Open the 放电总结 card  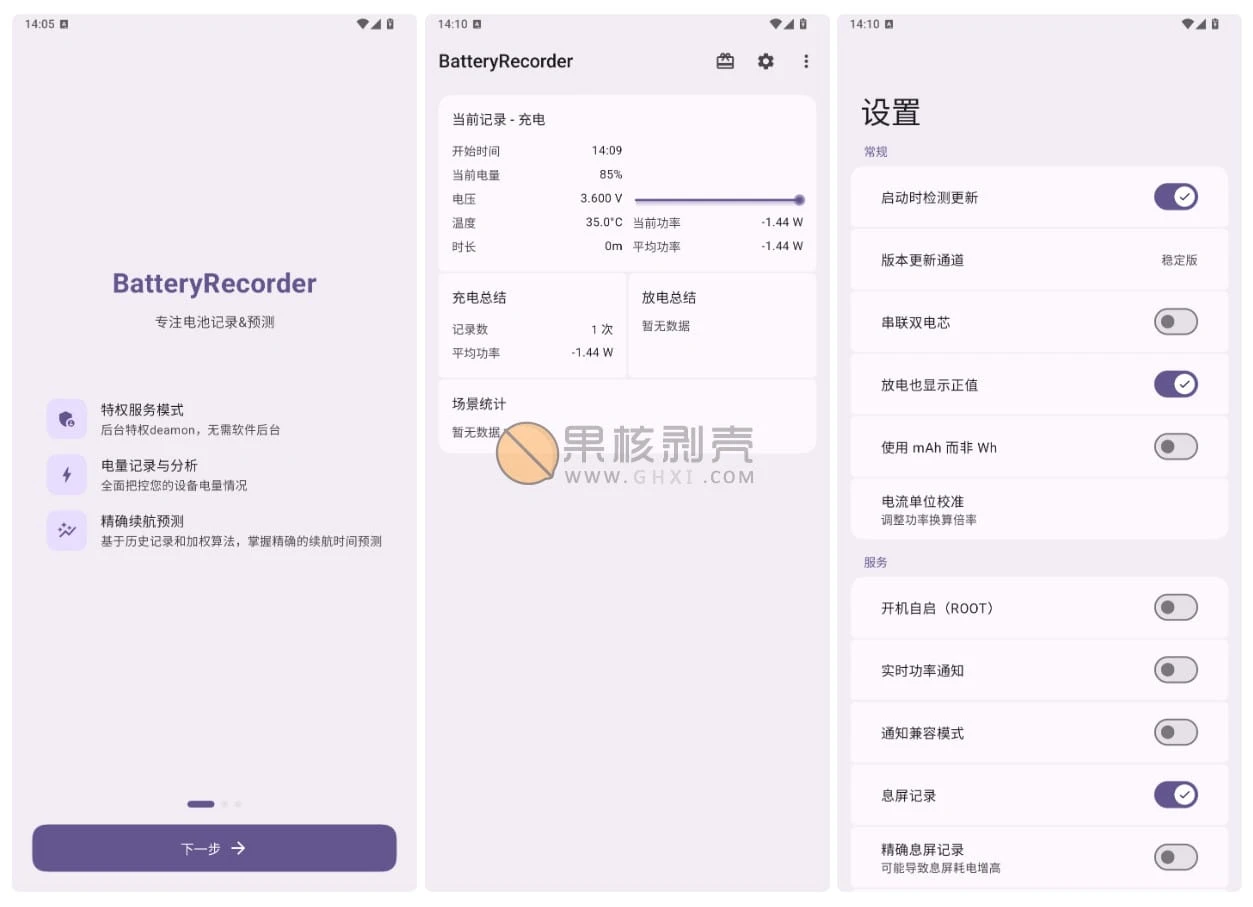[722, 326]
